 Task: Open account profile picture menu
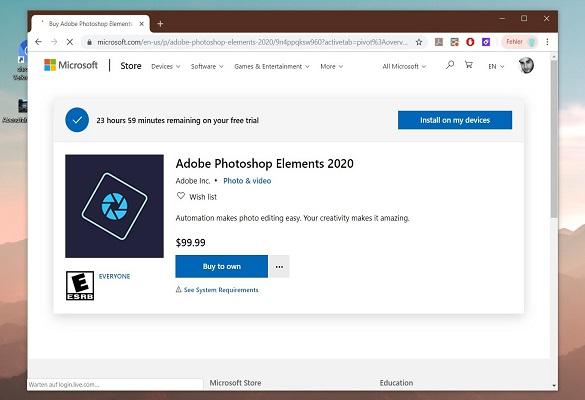click(526, 66)
